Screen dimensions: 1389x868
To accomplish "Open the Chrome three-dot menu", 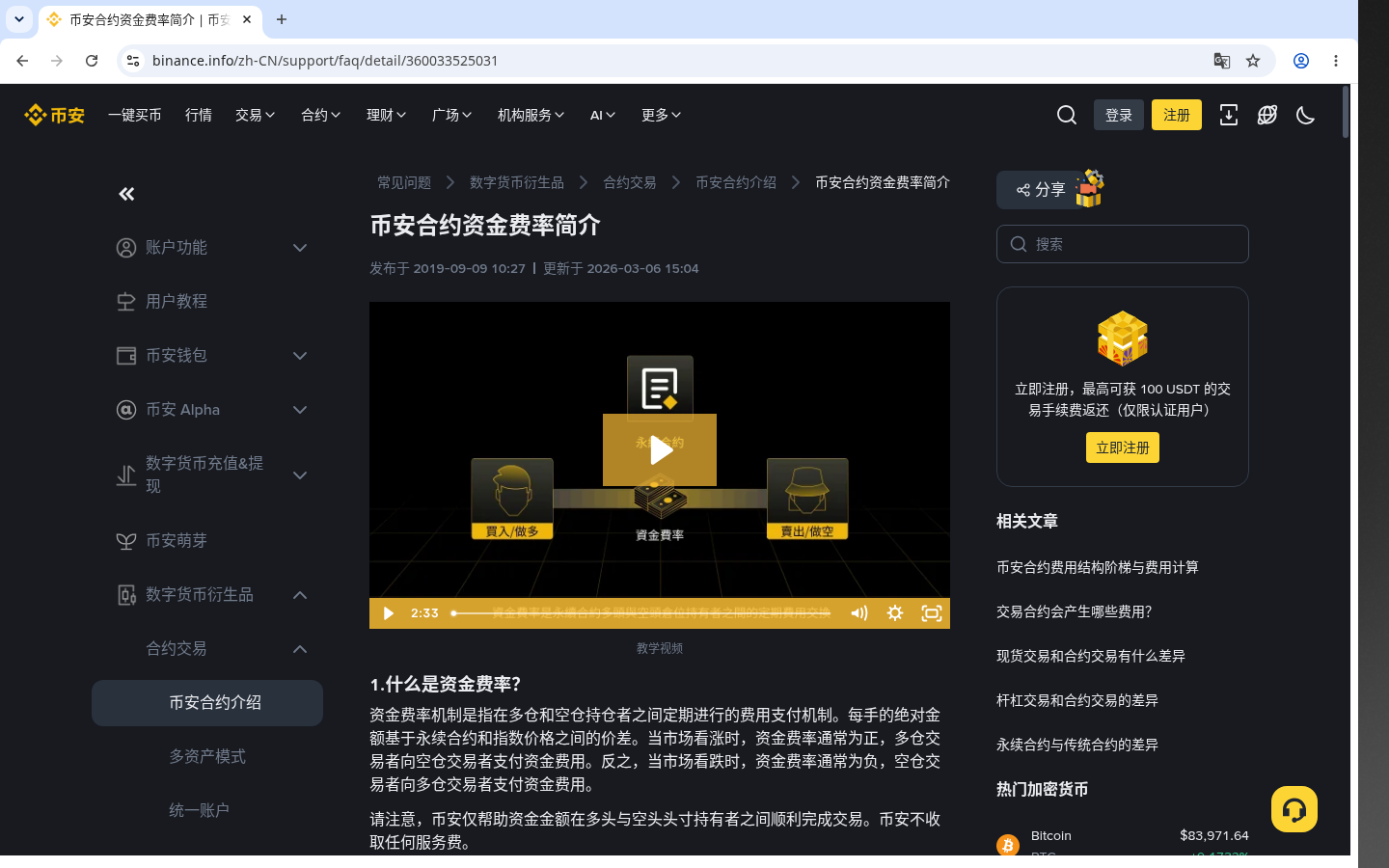I will tap(1336, 61).
